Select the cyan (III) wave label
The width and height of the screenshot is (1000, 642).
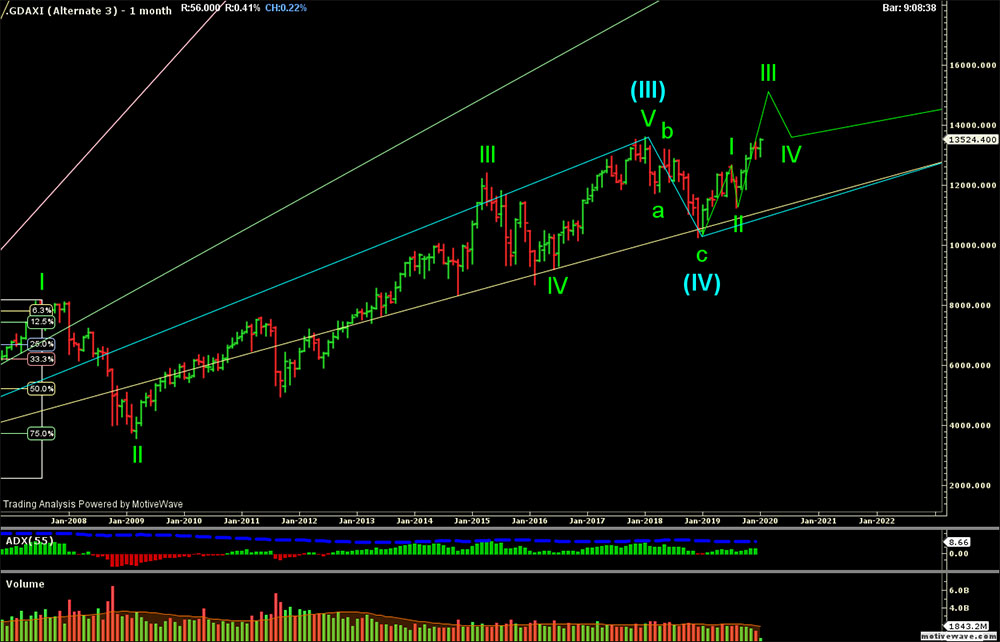pos(648,91)
